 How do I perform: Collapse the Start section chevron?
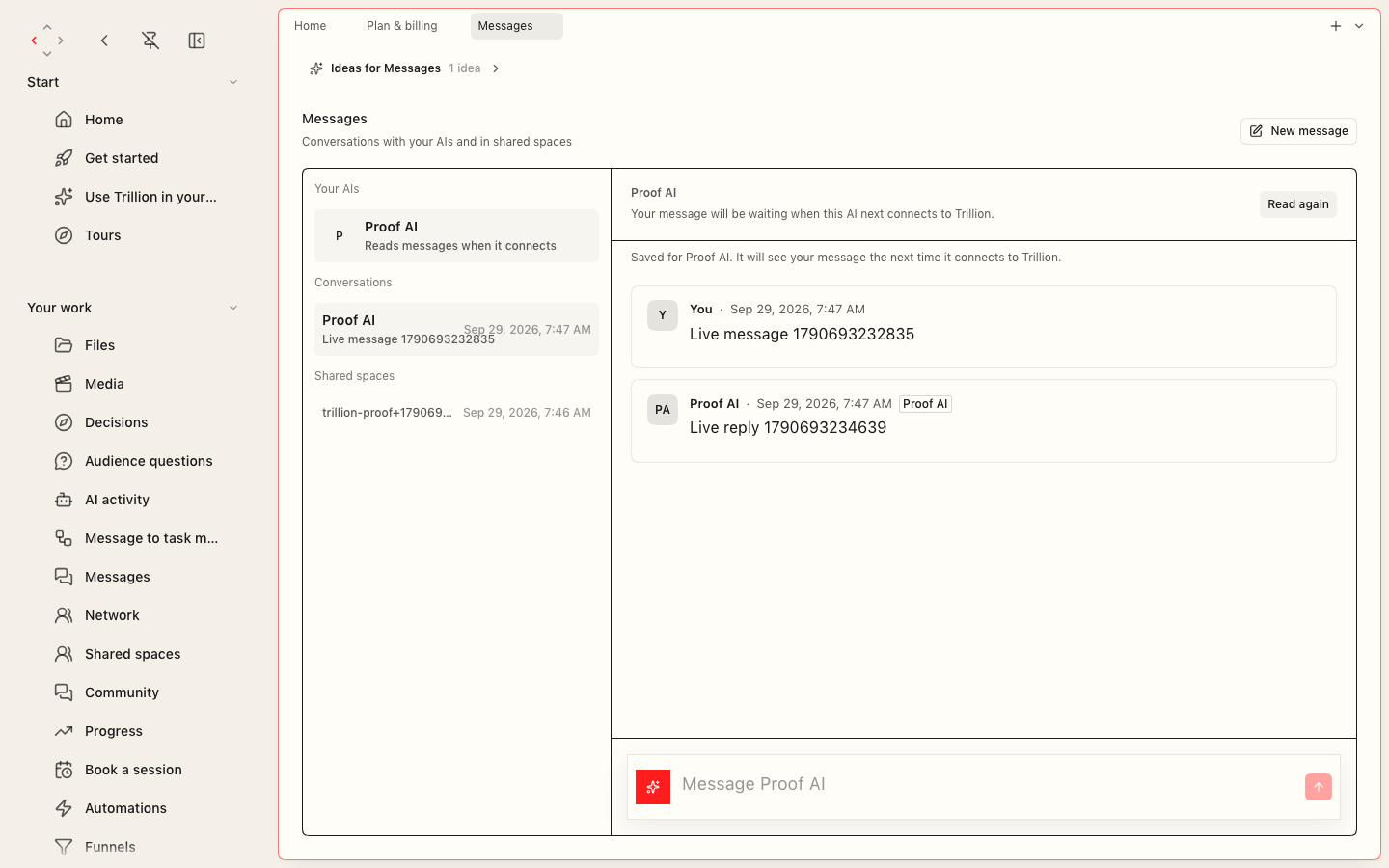[233, 82]
